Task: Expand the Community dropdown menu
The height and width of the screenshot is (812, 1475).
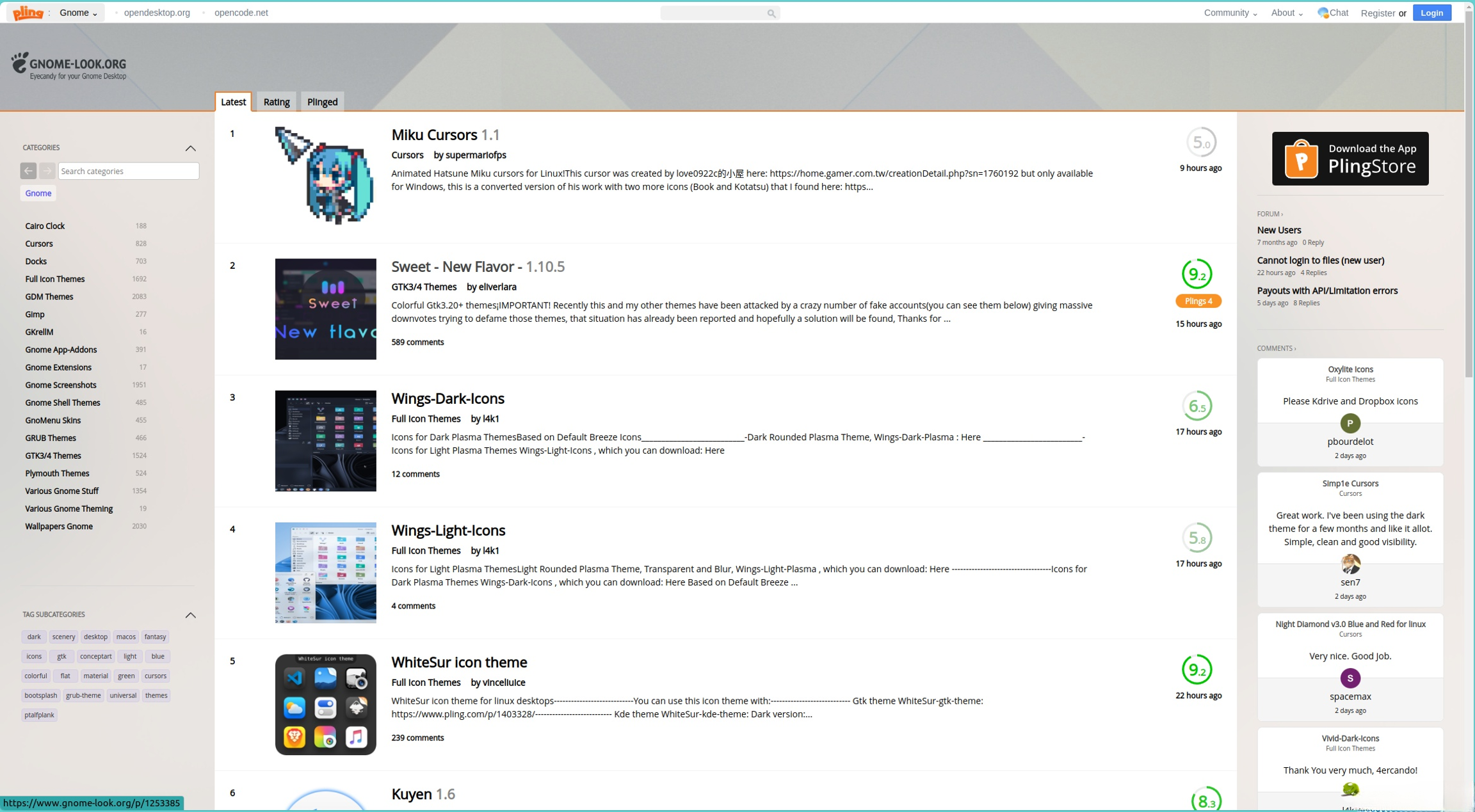Action: tap(1230, 13)
